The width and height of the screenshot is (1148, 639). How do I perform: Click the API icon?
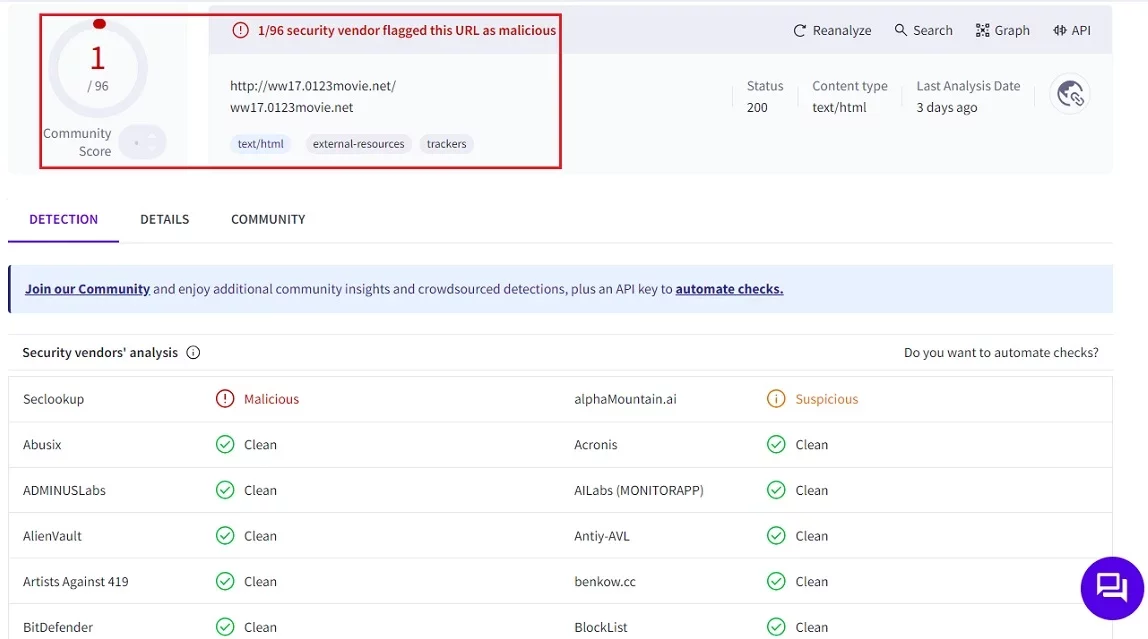pos(1059,30)
